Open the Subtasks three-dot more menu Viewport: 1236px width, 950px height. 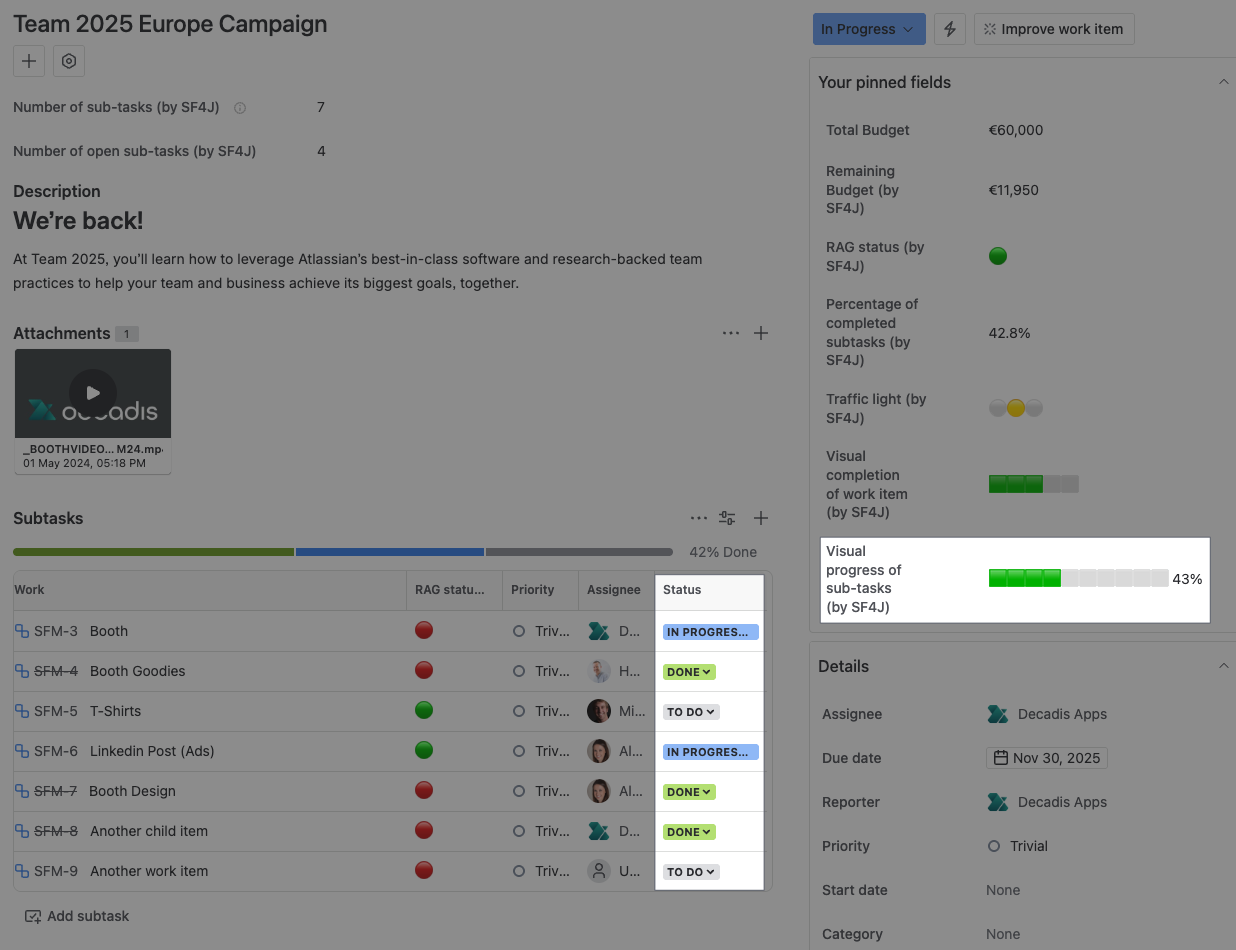699,518
